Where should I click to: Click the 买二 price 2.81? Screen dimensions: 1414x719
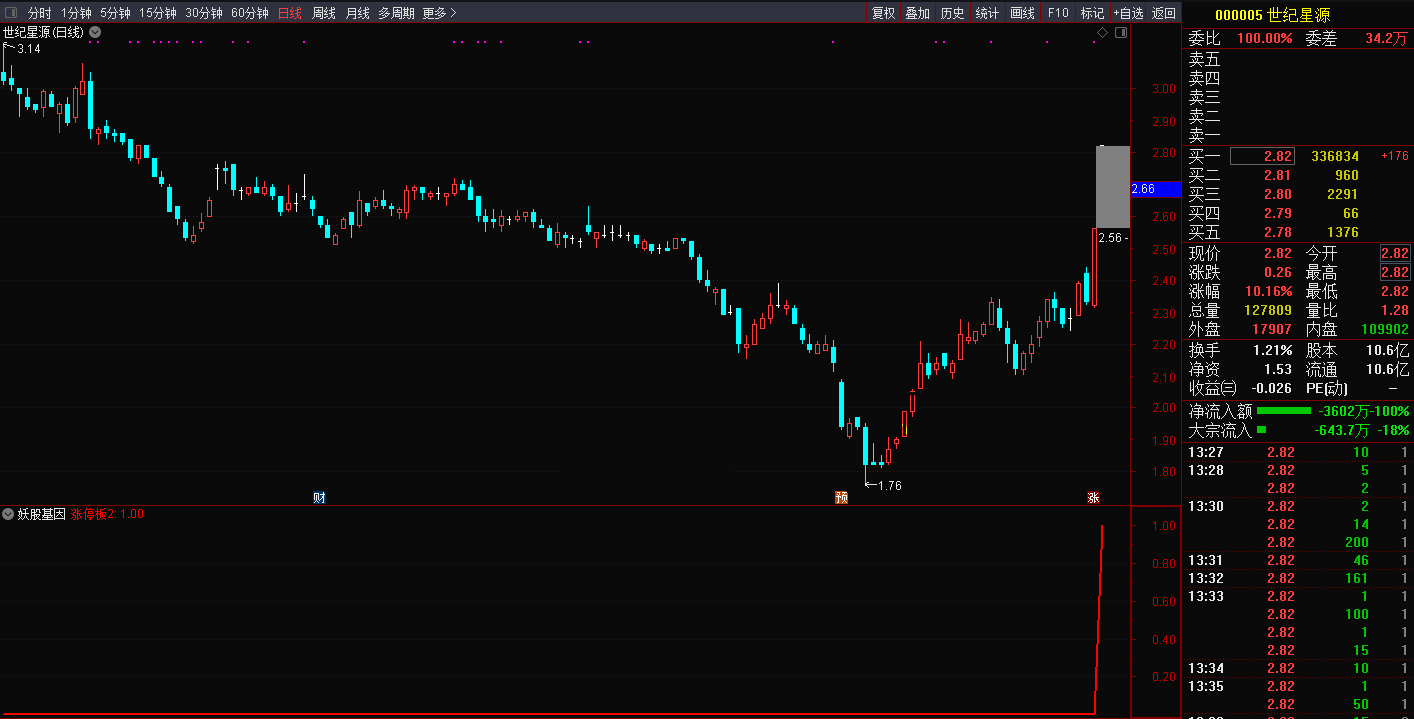click(x=1277, y=175)
